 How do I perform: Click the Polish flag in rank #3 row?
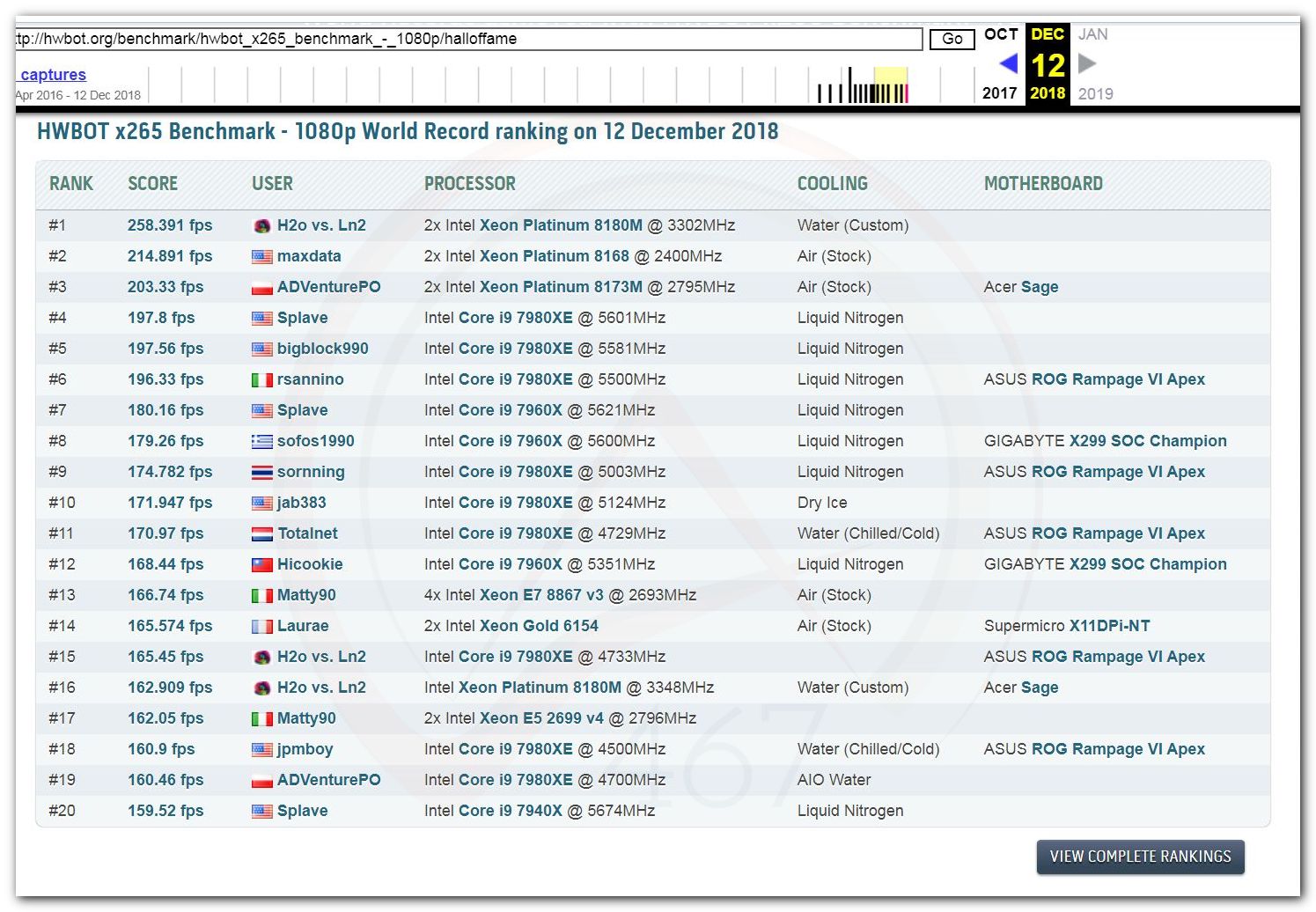[x=261, y=288]
